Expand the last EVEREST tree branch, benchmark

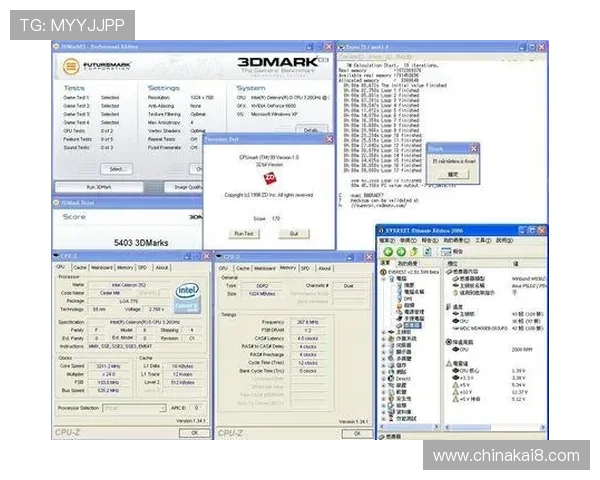384,418
